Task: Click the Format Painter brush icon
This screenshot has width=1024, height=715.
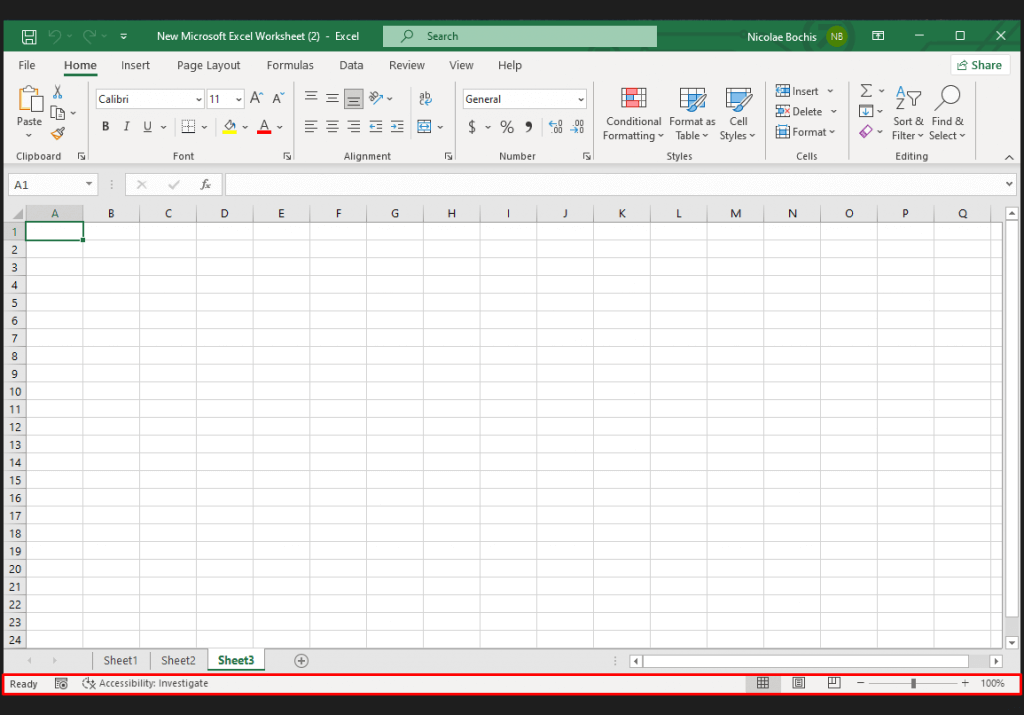Action: [58, 133]
